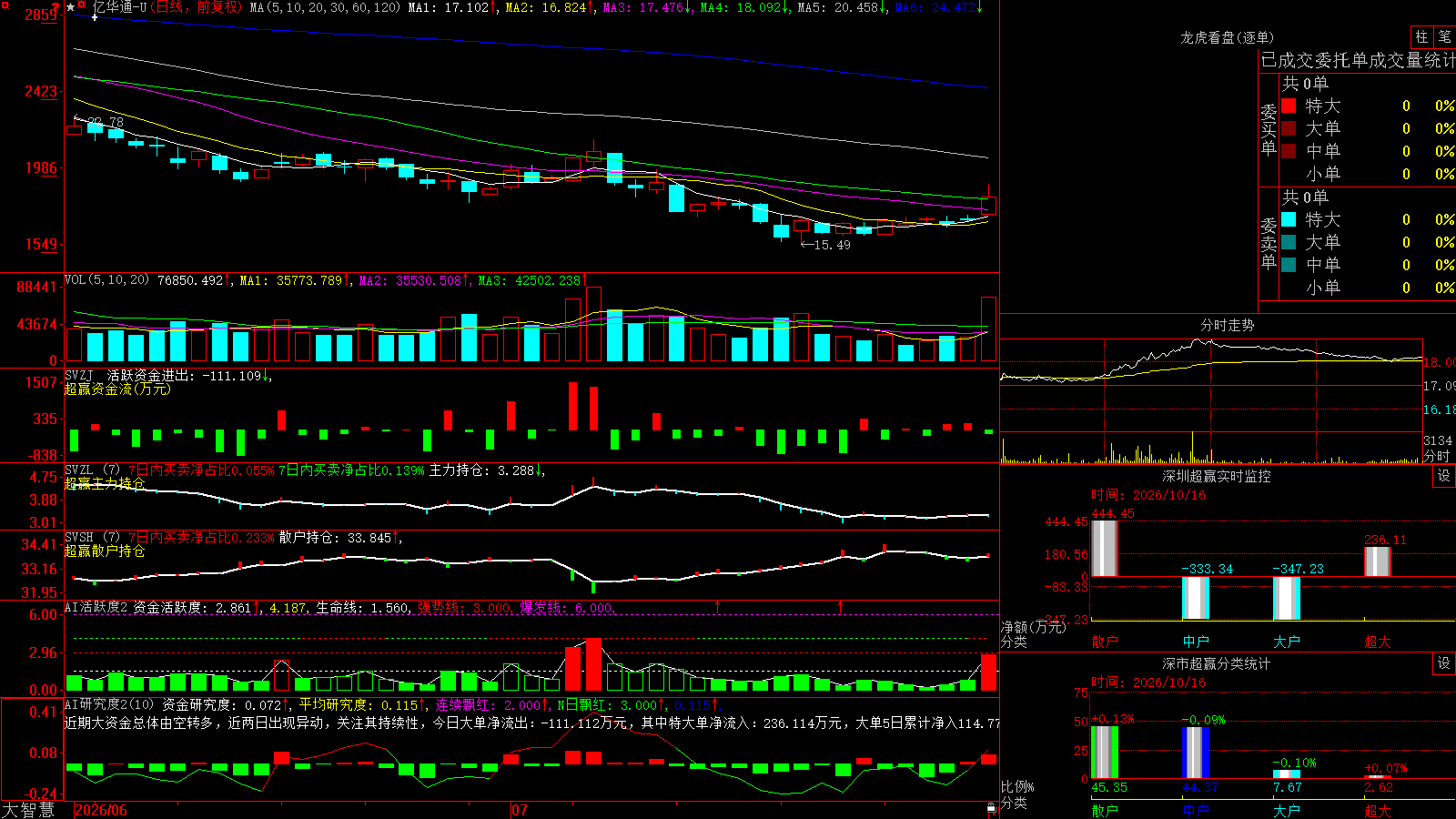Click the cyan 特大 swatch under 委卖单
The width and height of the screenshot is (1456, 819).
1289,219
